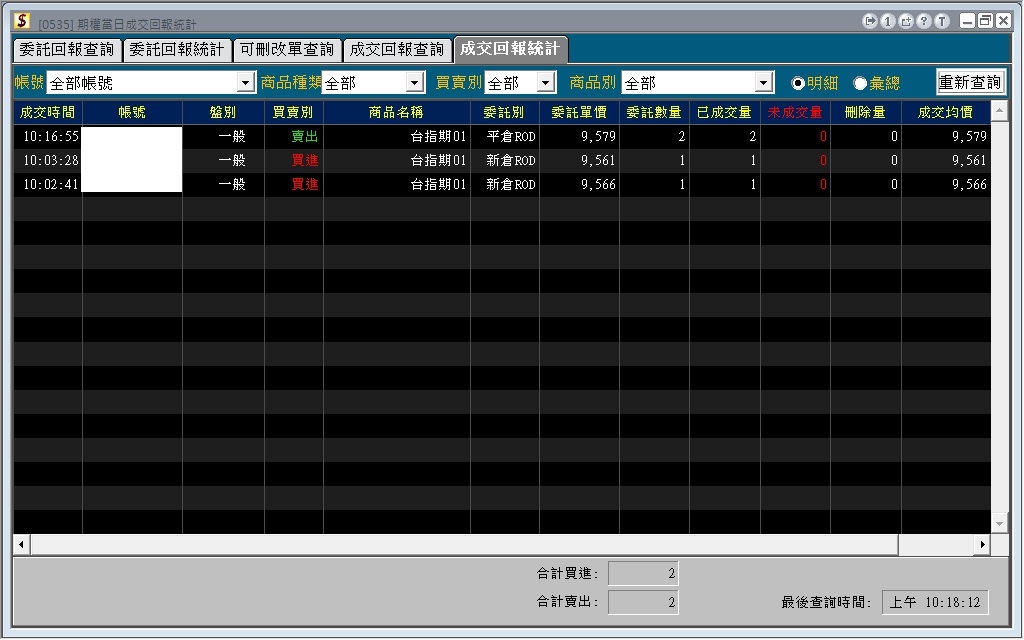Select the row with time 10:02:41

502,185
